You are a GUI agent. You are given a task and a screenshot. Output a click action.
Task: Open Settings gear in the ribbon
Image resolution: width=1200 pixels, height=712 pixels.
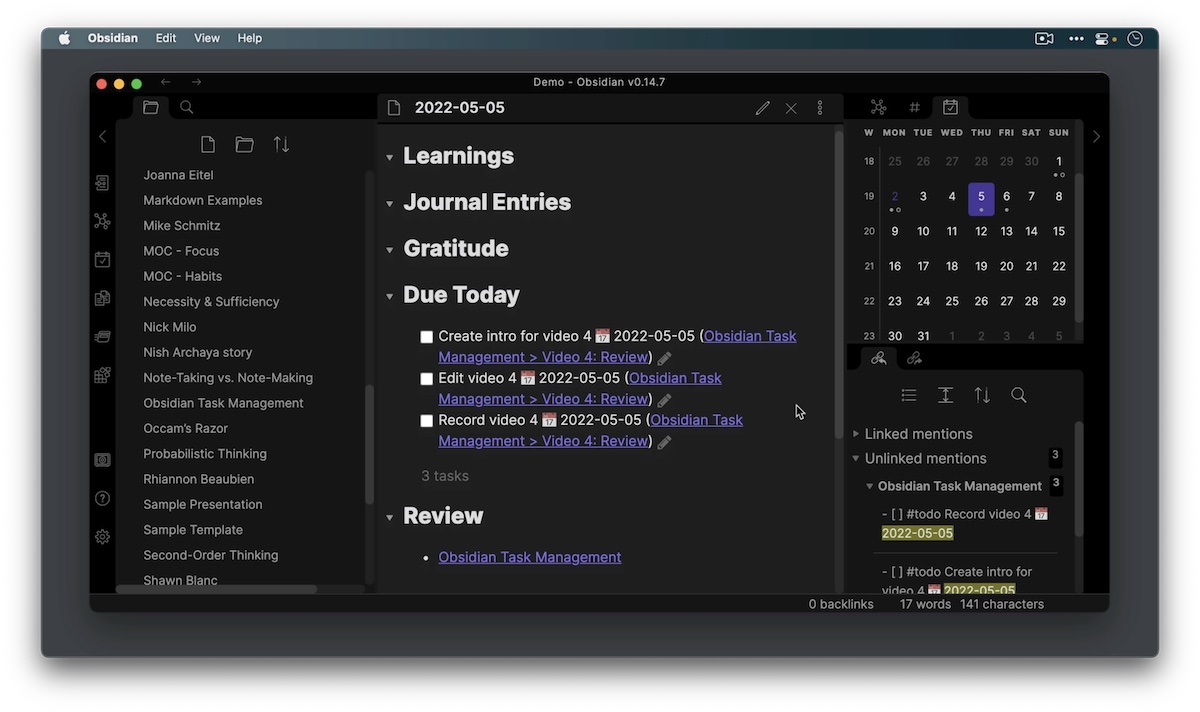[102, 536]
